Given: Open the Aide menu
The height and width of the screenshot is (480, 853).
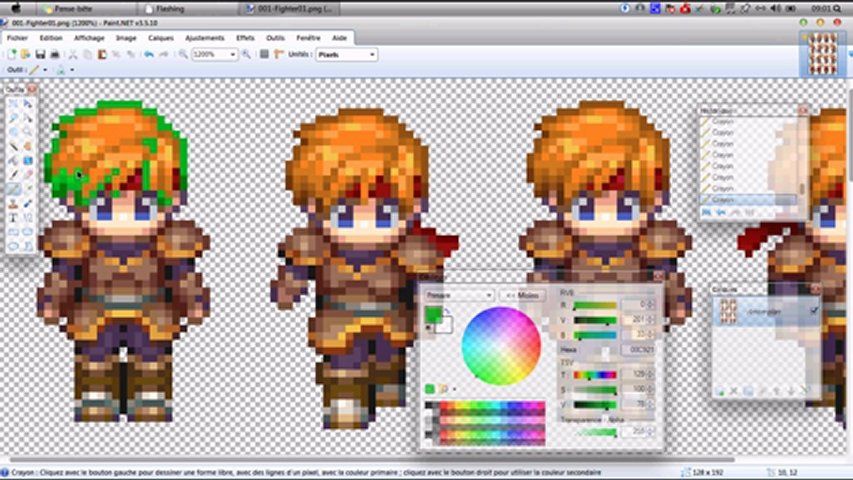Looking at the screenshot, I should [x=339, y=38].
